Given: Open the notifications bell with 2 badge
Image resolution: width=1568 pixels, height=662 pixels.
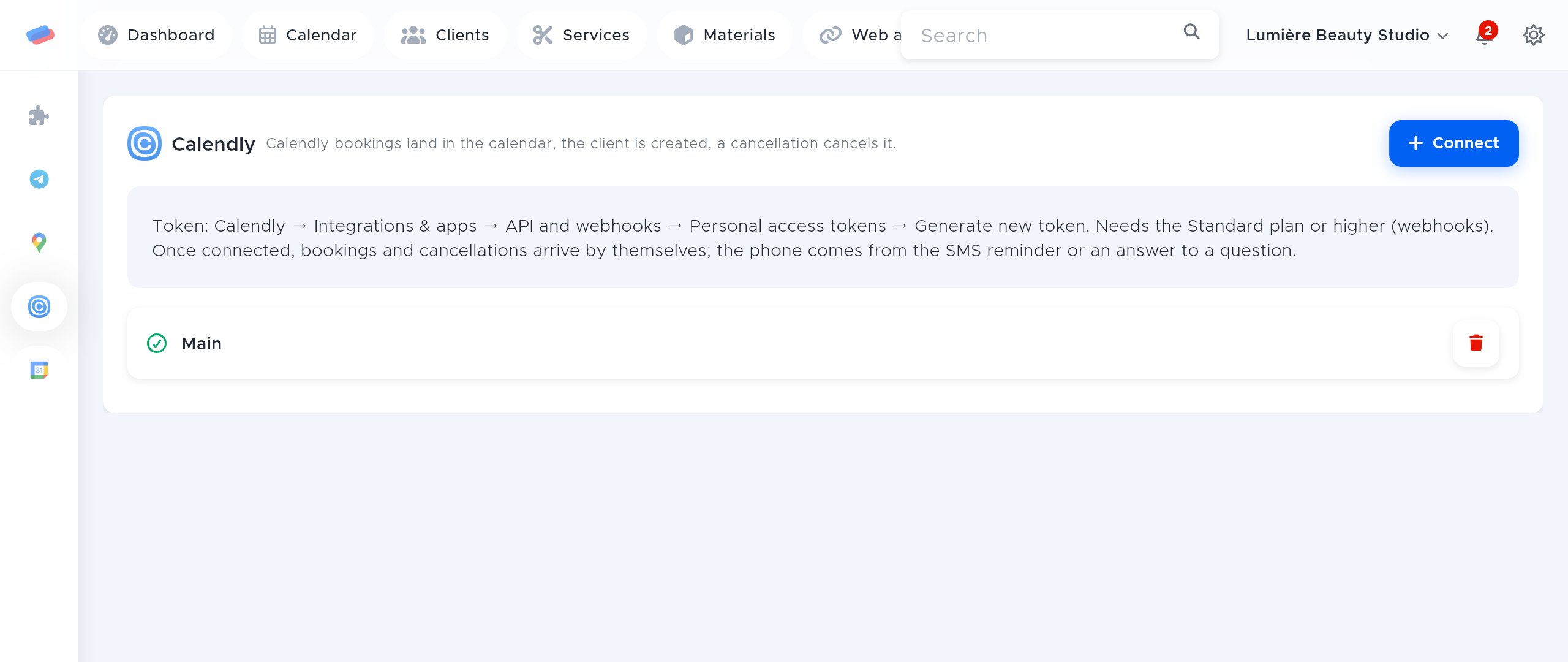Looking at the screenshot, I should 1485,35.
